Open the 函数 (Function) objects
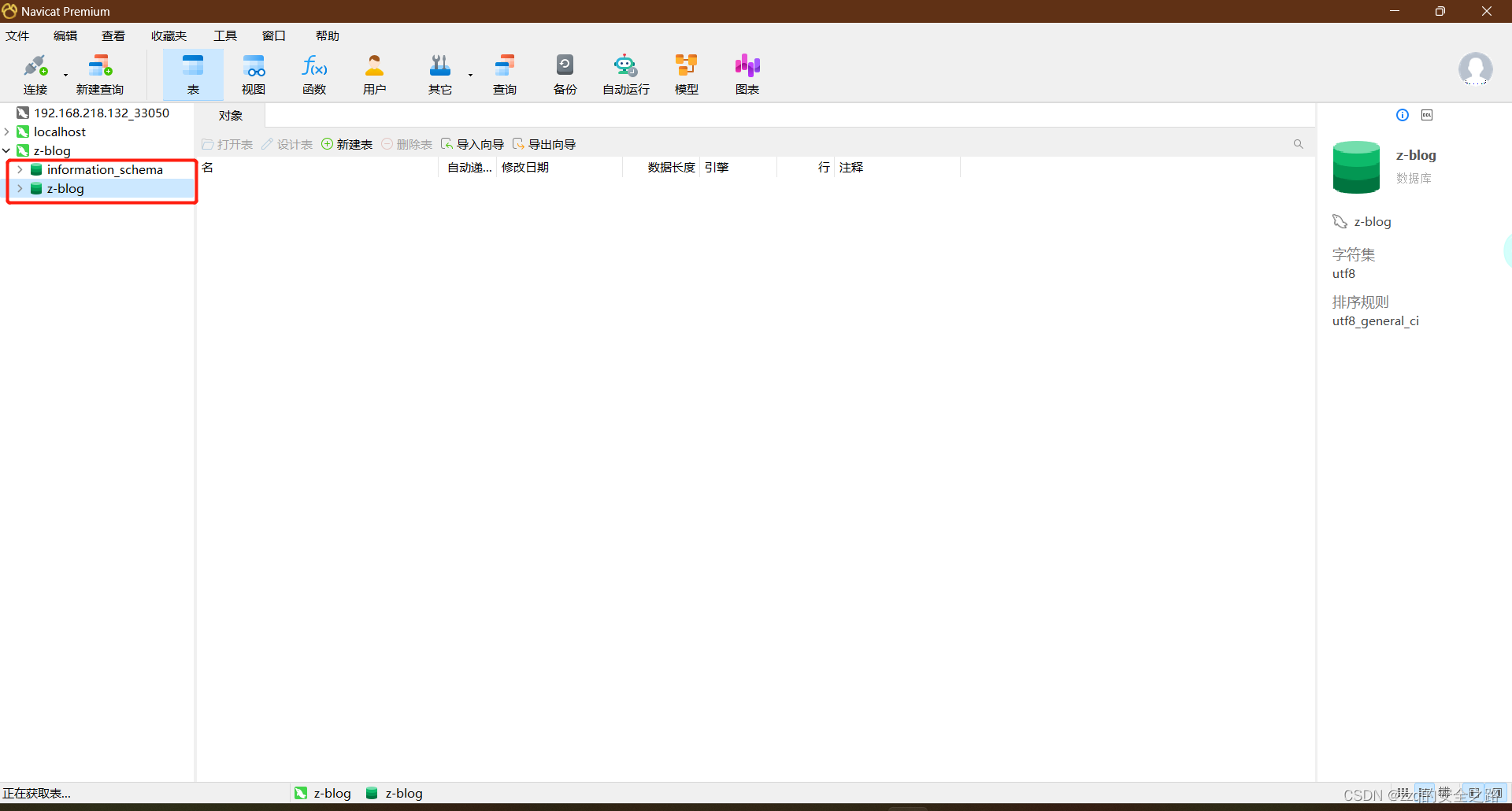The image size is (1512, 811). click(x=314, y=75)
